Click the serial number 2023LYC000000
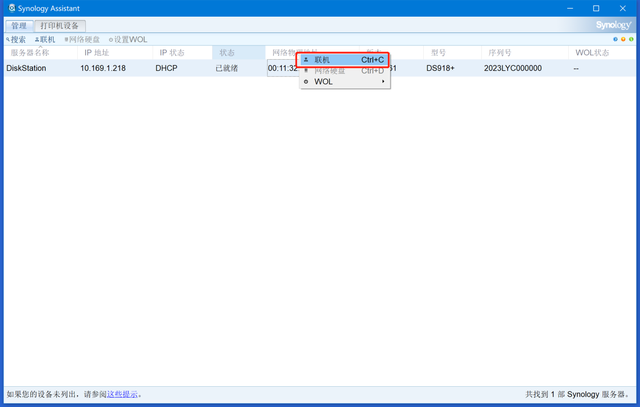 [x=513, y=68]
